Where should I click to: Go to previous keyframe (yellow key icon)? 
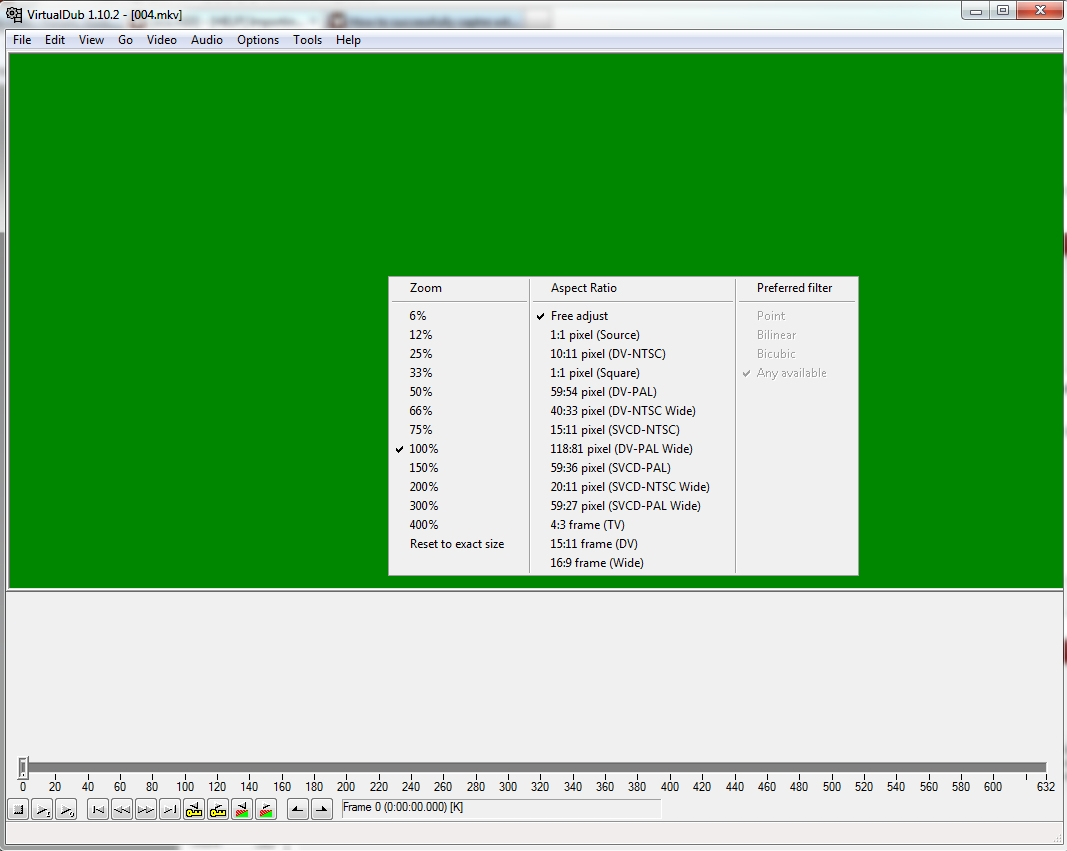tap(194, 810)
